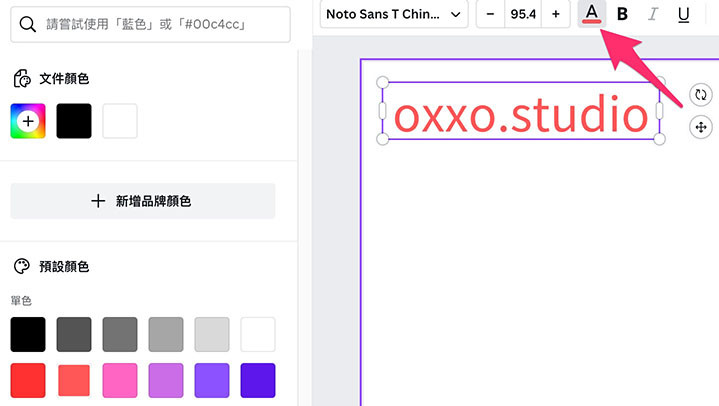The image size is (719, 406).
Task: Pick dark indigo preset swatch
Action: point(258,380)
